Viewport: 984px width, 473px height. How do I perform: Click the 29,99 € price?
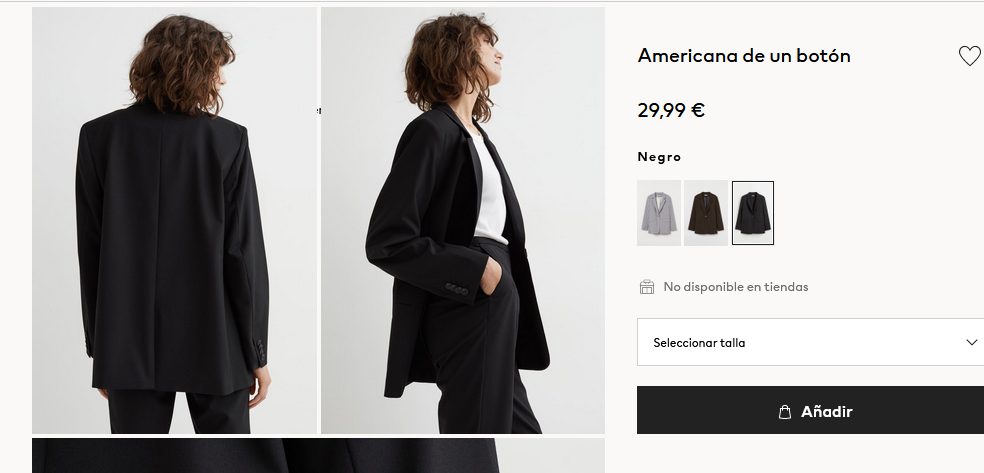[x=671, y=110]
